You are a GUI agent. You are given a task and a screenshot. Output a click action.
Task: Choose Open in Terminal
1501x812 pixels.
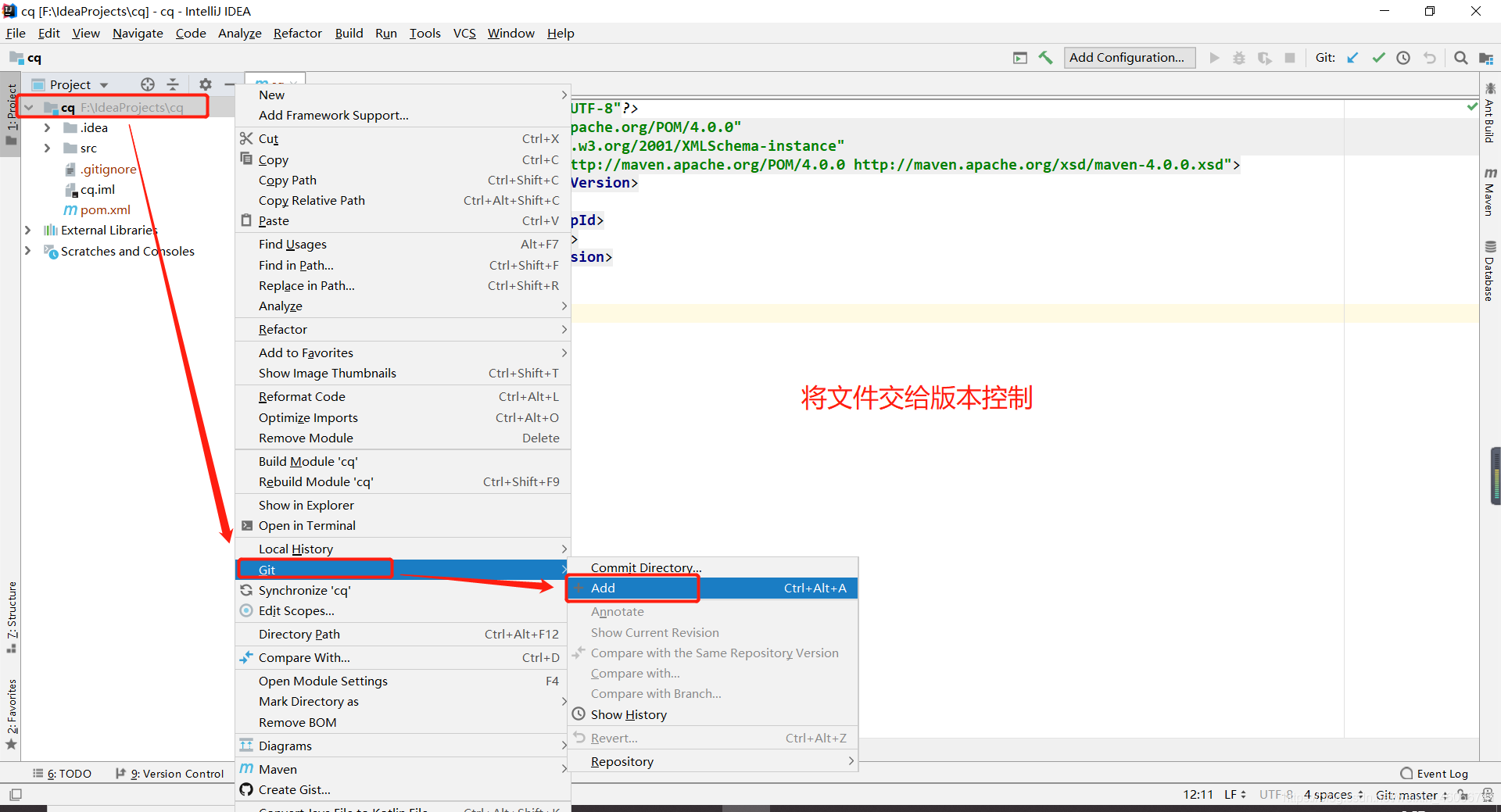(403, 526)
